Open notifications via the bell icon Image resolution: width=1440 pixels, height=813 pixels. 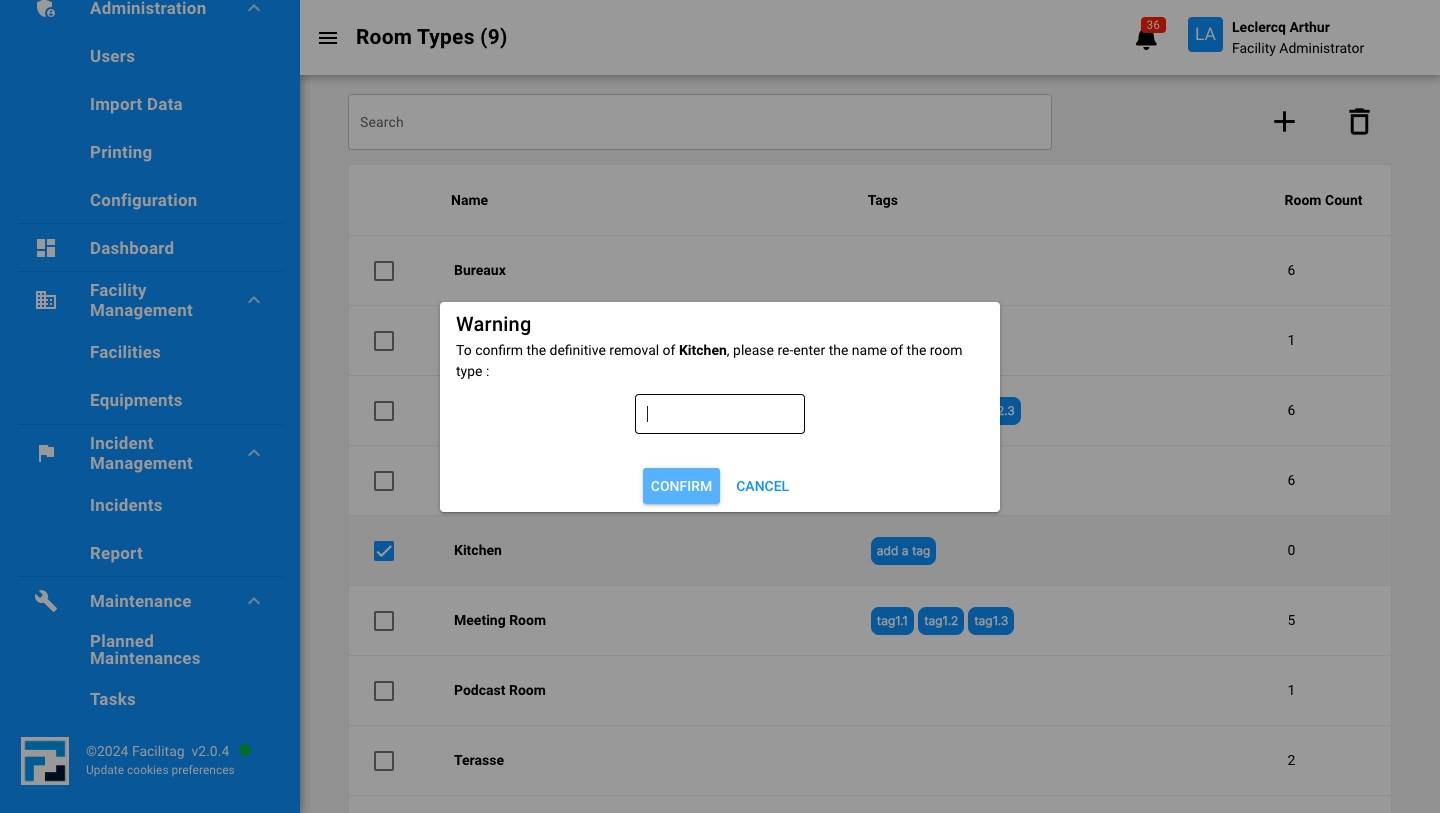click(x=1146, y=38)
